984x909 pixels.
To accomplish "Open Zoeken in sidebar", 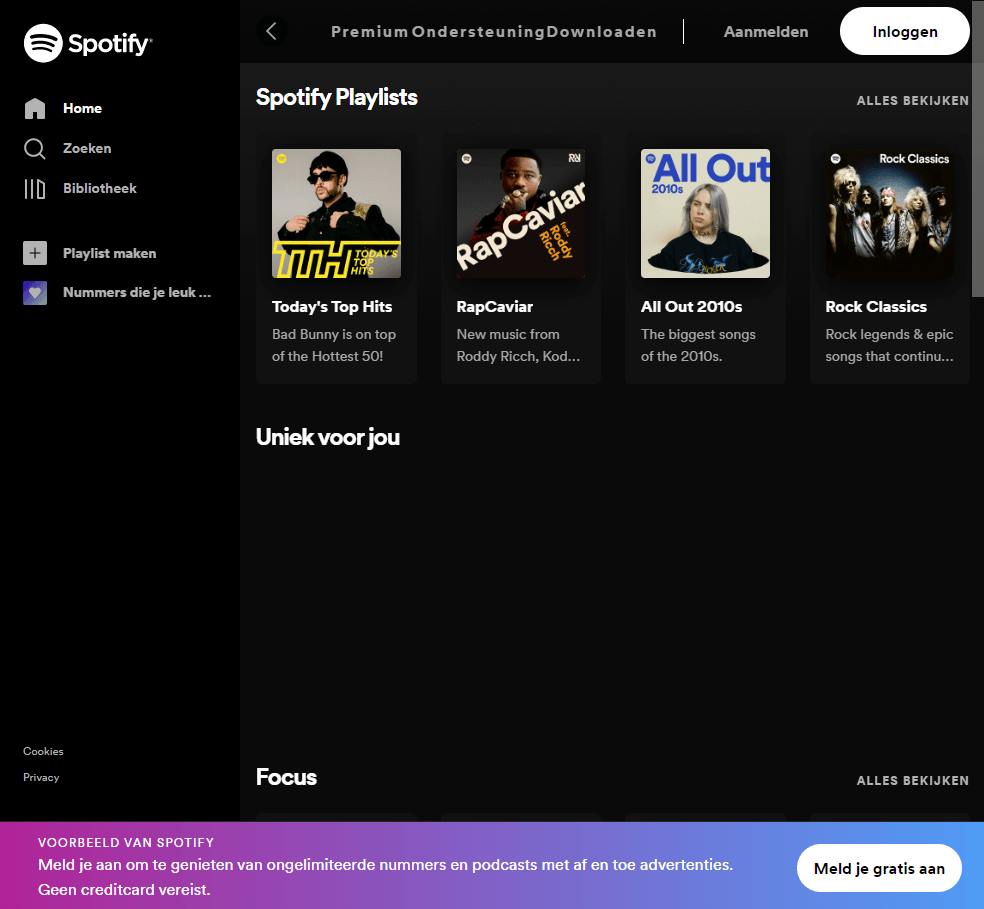I will click(87, 149).
